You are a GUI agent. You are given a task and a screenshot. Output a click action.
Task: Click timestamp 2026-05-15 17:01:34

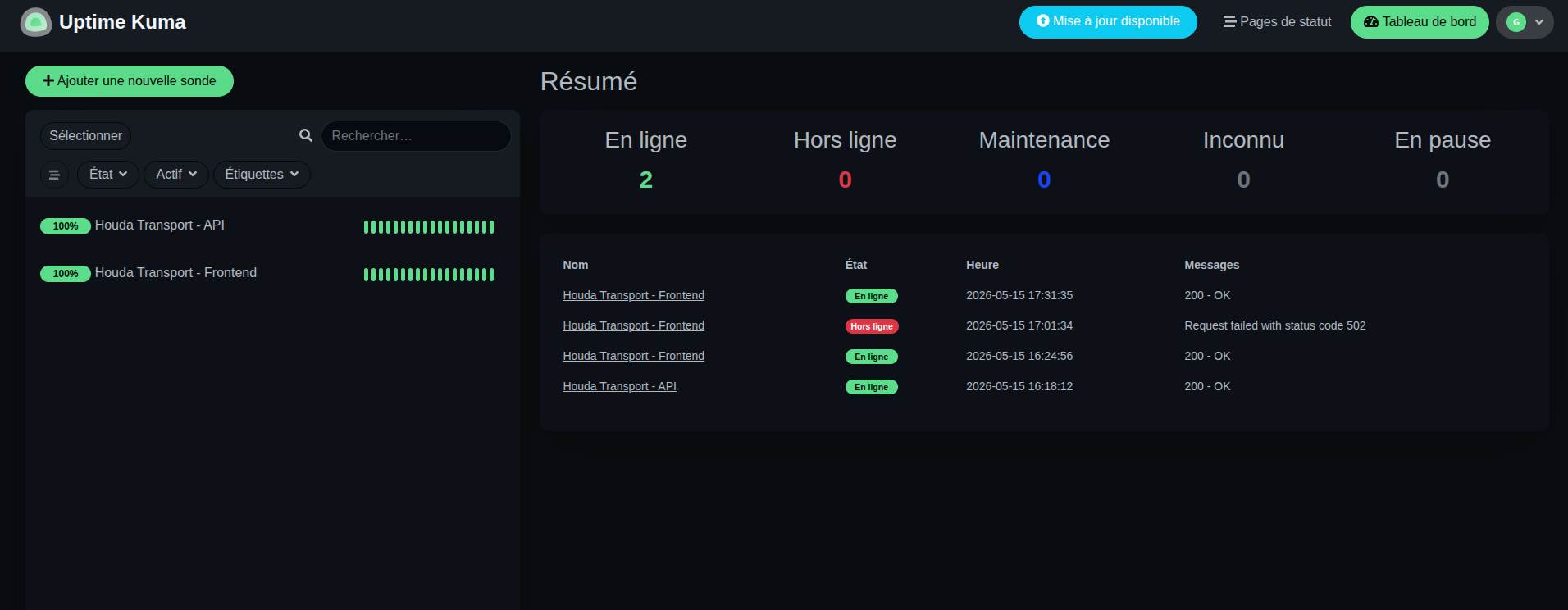tap(1019, 325)
